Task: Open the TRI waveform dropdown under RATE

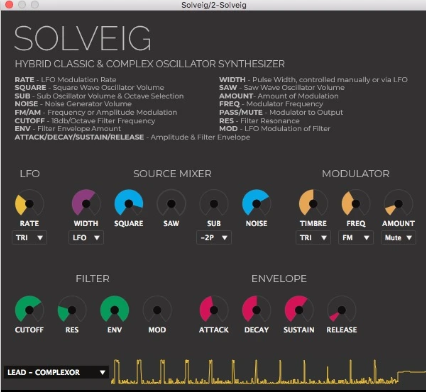Action: pyautogui.click(x=29, y=238)
